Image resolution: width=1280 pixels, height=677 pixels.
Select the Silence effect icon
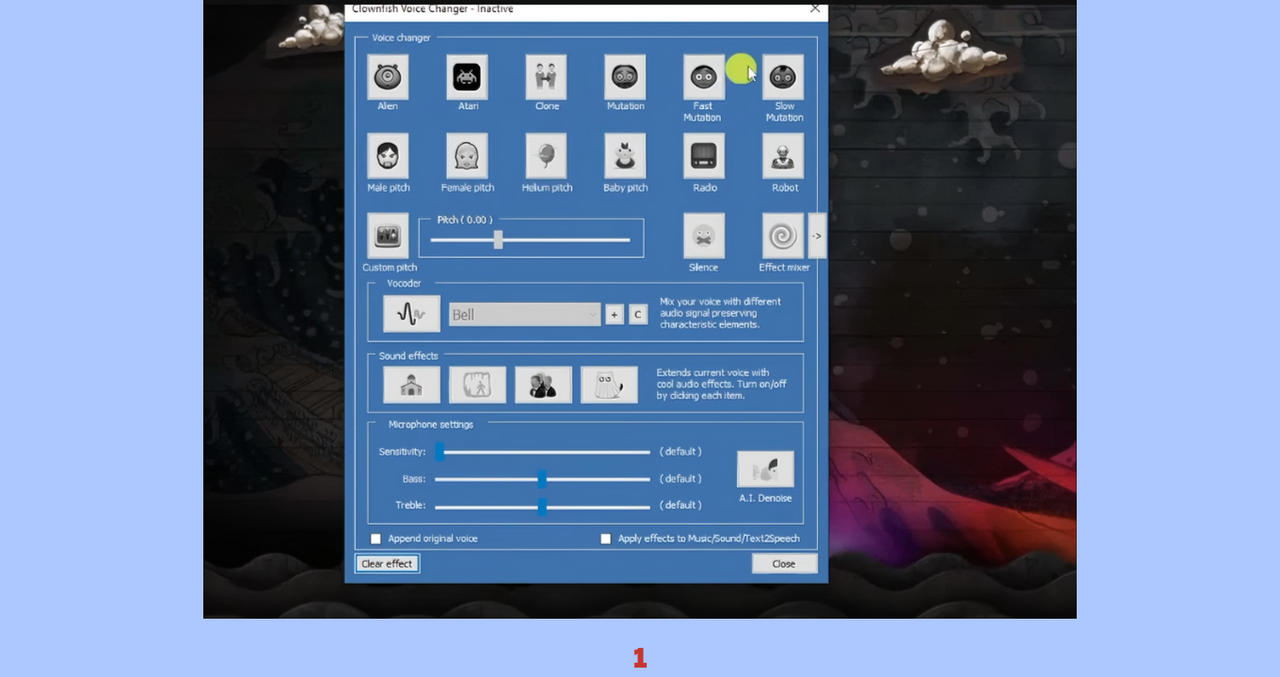pos(704,236)
